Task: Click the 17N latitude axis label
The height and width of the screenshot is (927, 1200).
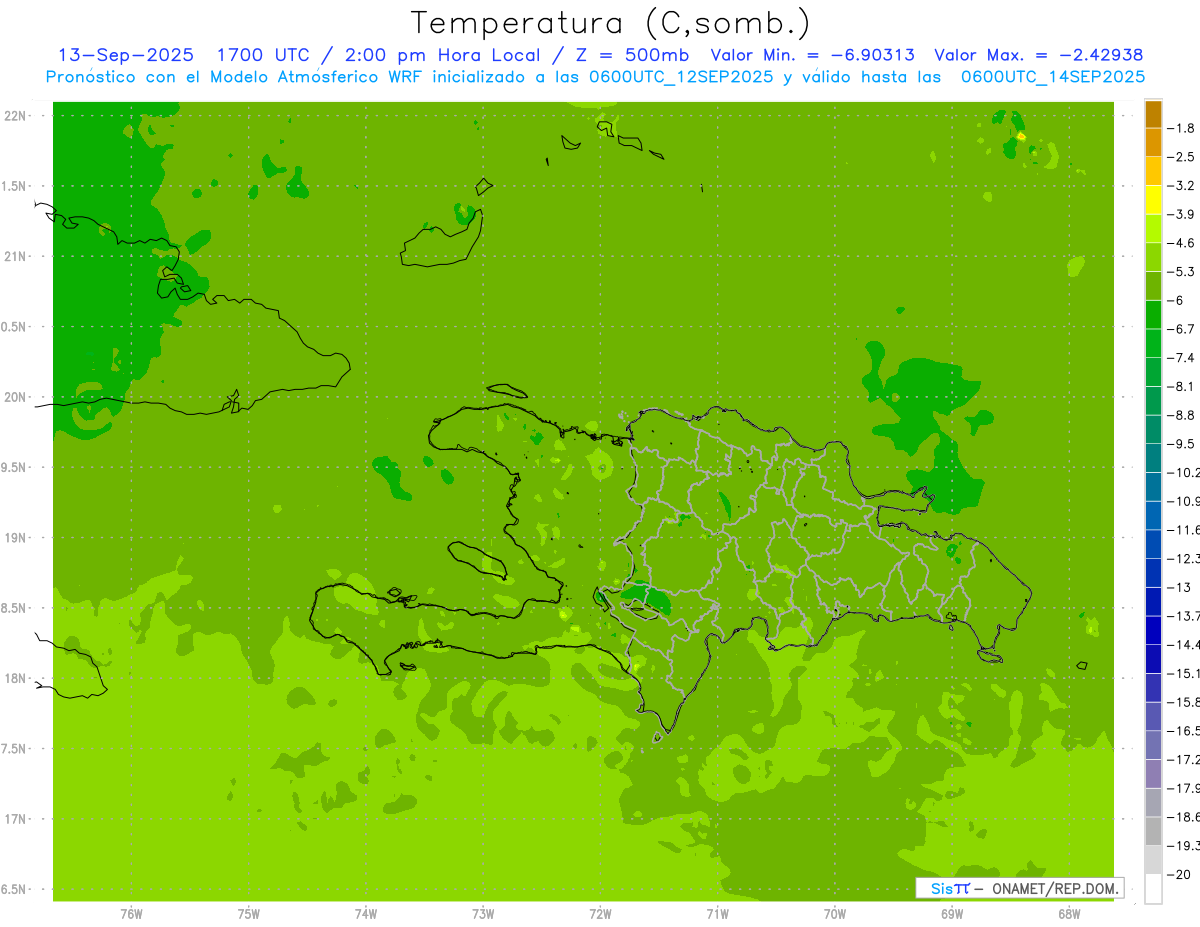Action: click(x=16, y=819)
